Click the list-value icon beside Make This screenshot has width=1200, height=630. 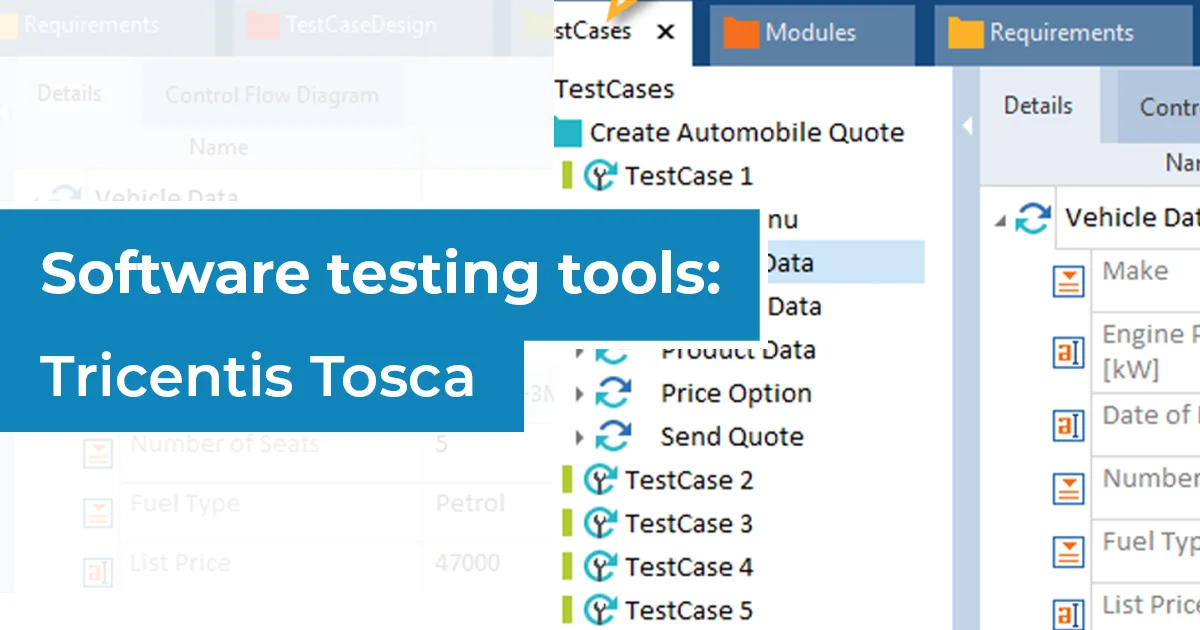click(x=1069, y=281)
